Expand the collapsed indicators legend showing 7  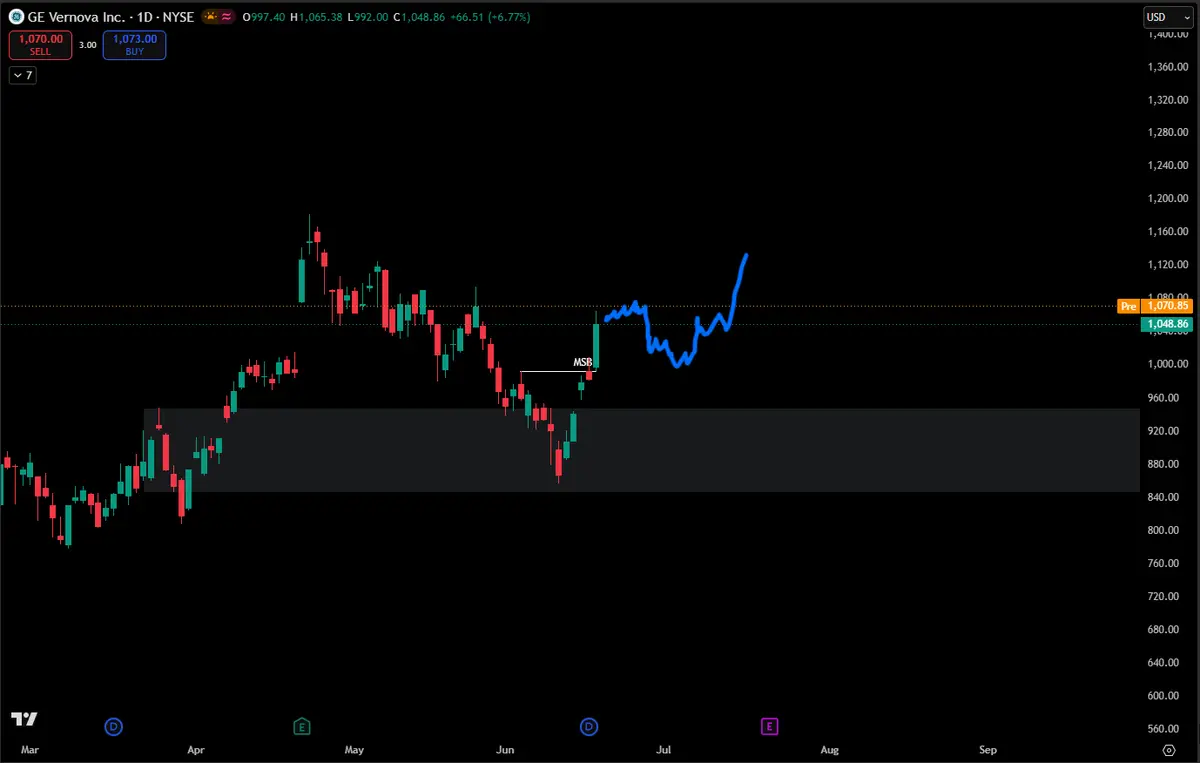click(x=22, y=75)
